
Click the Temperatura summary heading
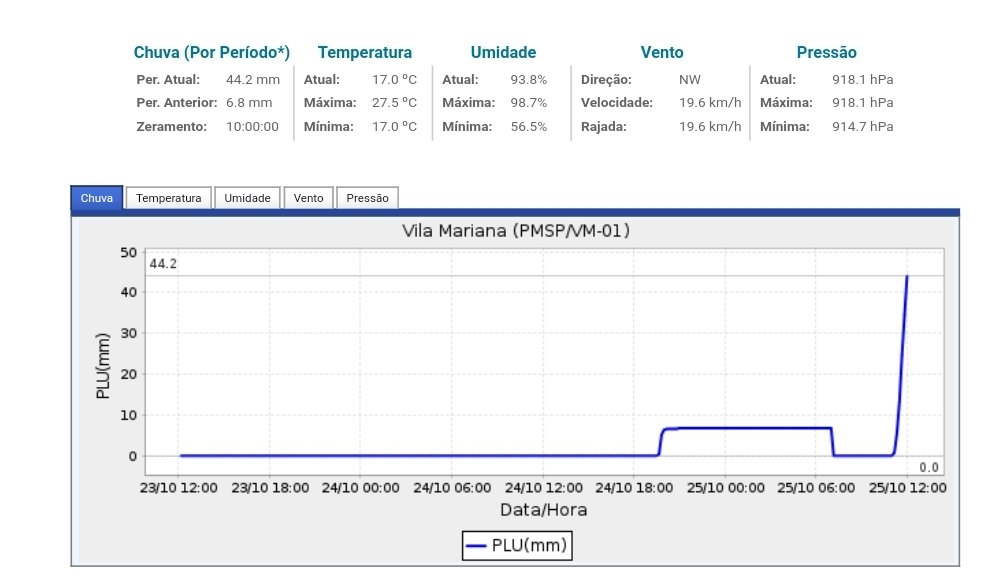coord(364,53)
